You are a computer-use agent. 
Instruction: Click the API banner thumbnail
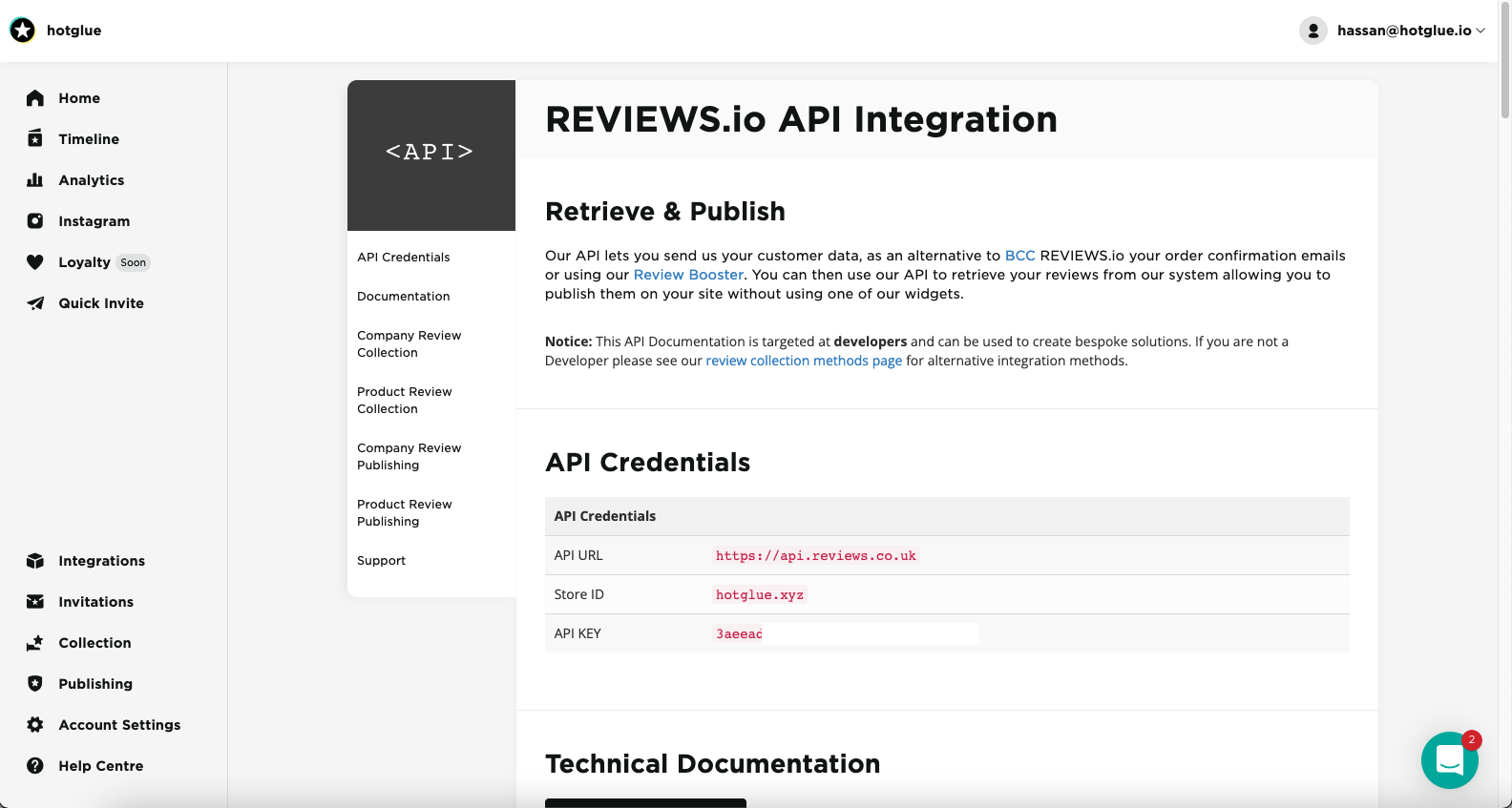click(431, 155)
